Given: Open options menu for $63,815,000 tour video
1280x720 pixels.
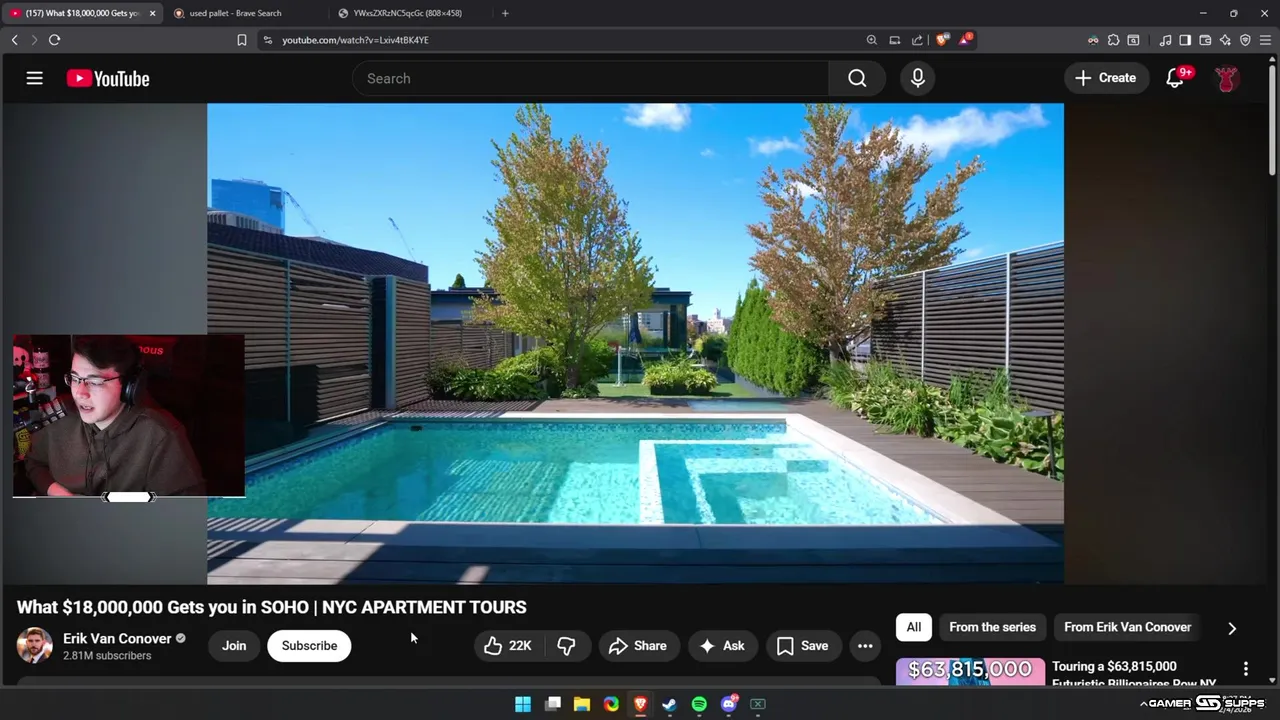Looking at the screenshot, I should (x=1246, y=668).
